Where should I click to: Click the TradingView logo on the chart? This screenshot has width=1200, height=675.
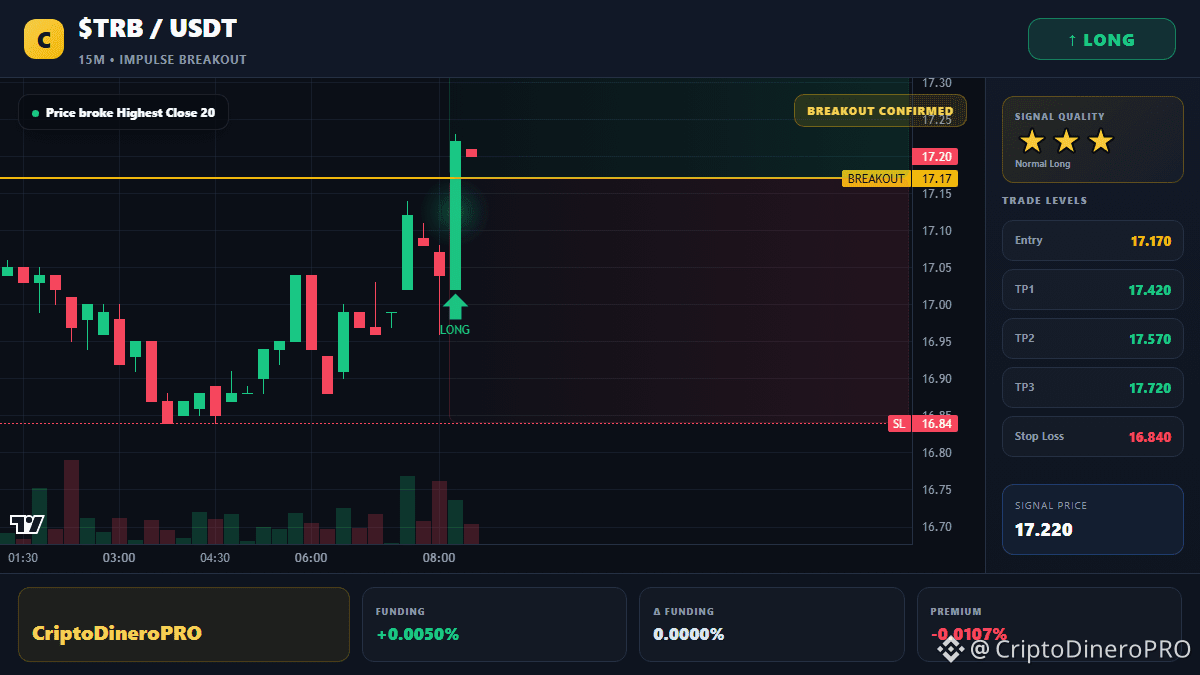27,524
